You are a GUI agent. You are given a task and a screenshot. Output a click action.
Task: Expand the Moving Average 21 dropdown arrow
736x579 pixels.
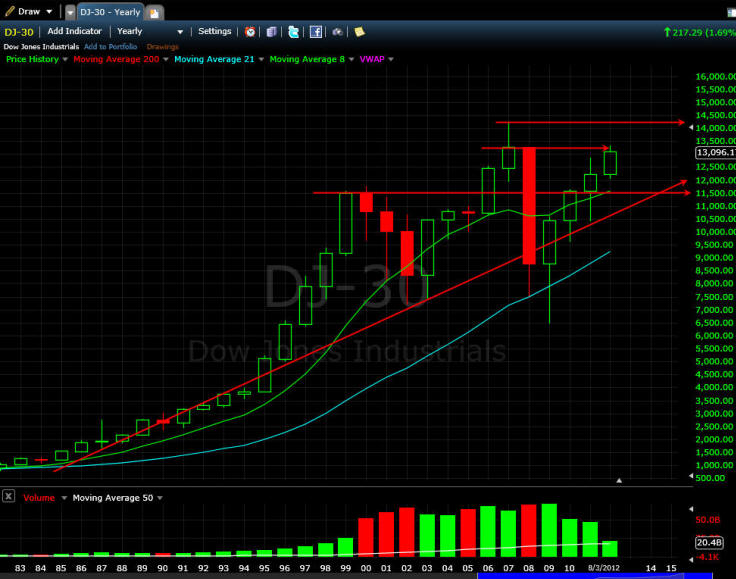(261, 59)
